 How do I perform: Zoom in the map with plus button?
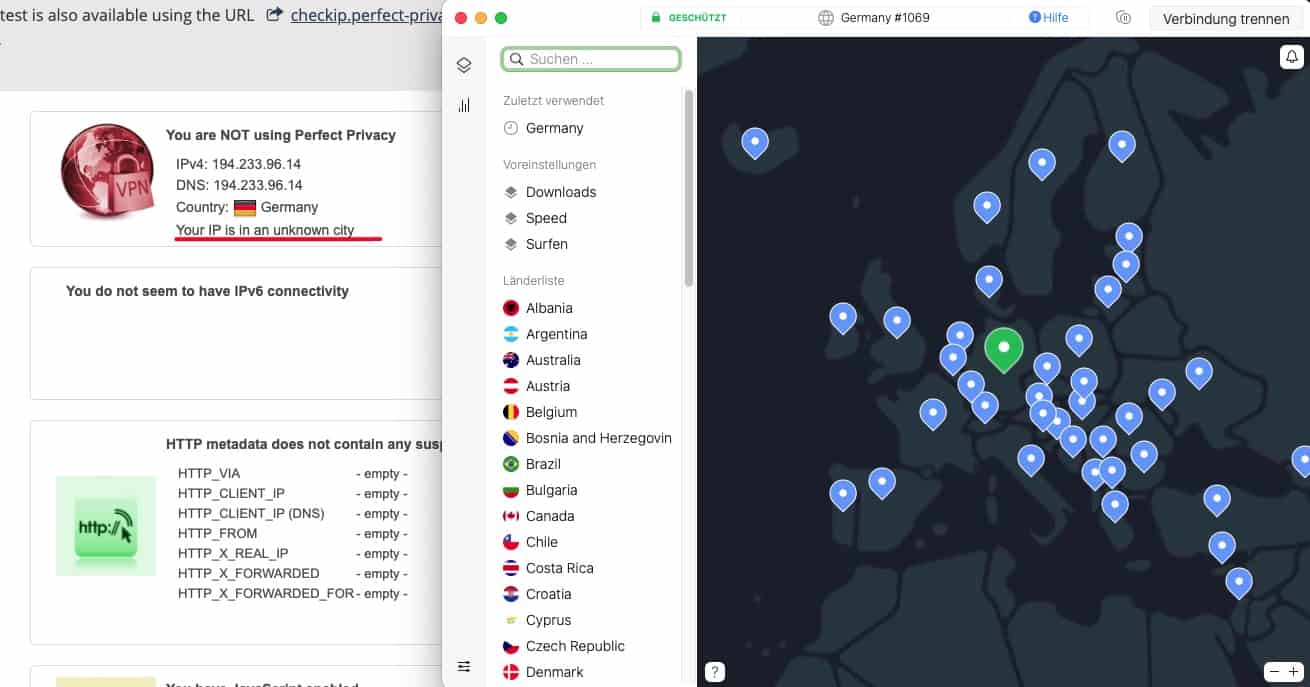[x=1292, y=672]
